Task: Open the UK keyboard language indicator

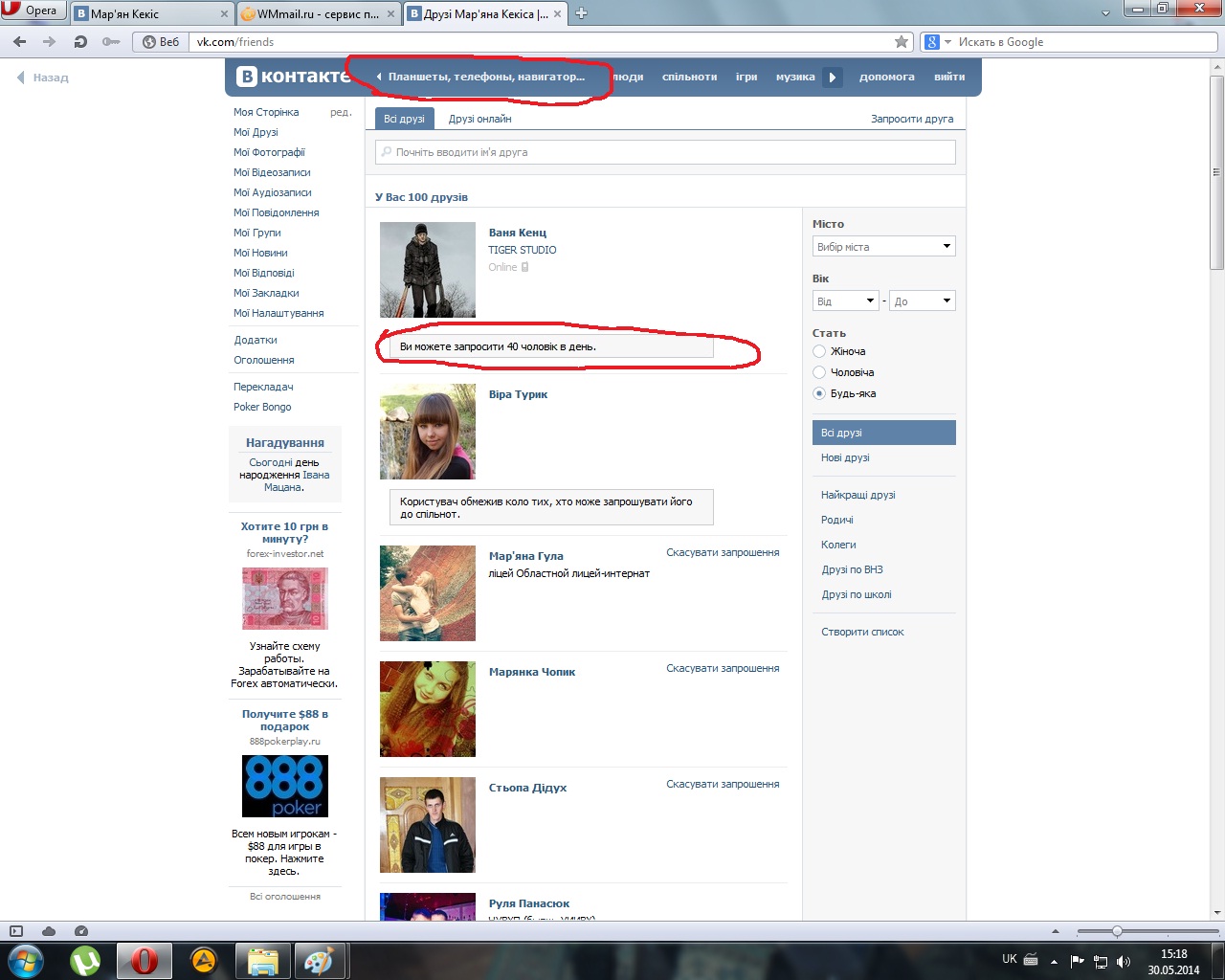Action: 1010,959
